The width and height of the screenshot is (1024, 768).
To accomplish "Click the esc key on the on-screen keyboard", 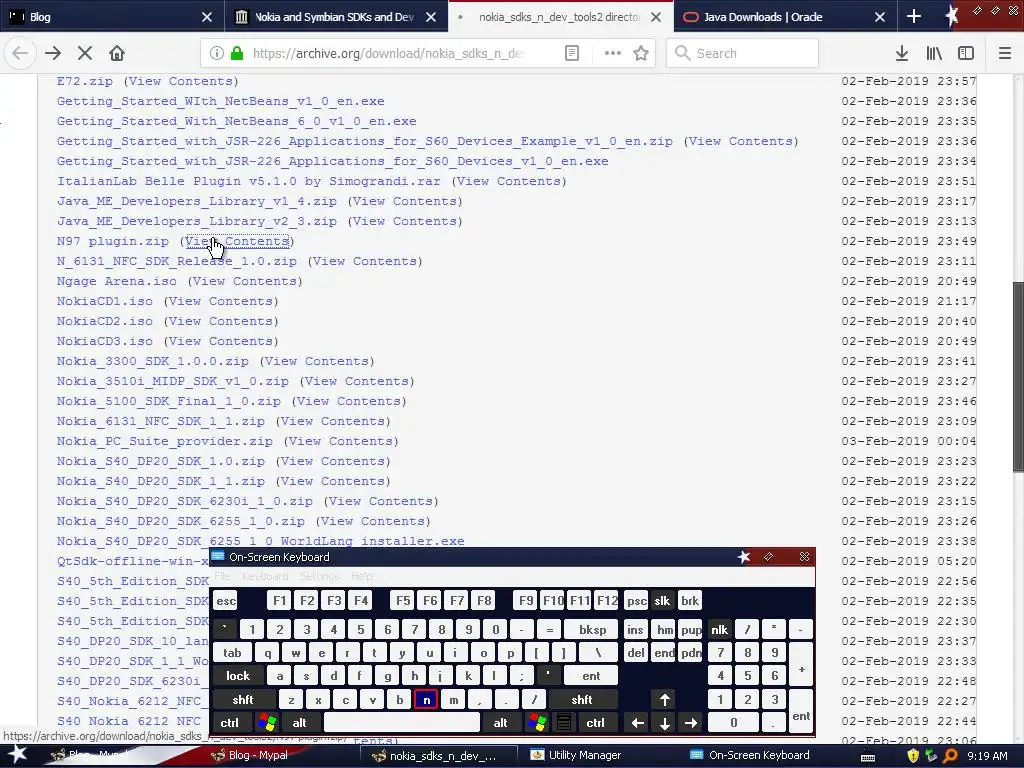I will [x=226, y=601].
